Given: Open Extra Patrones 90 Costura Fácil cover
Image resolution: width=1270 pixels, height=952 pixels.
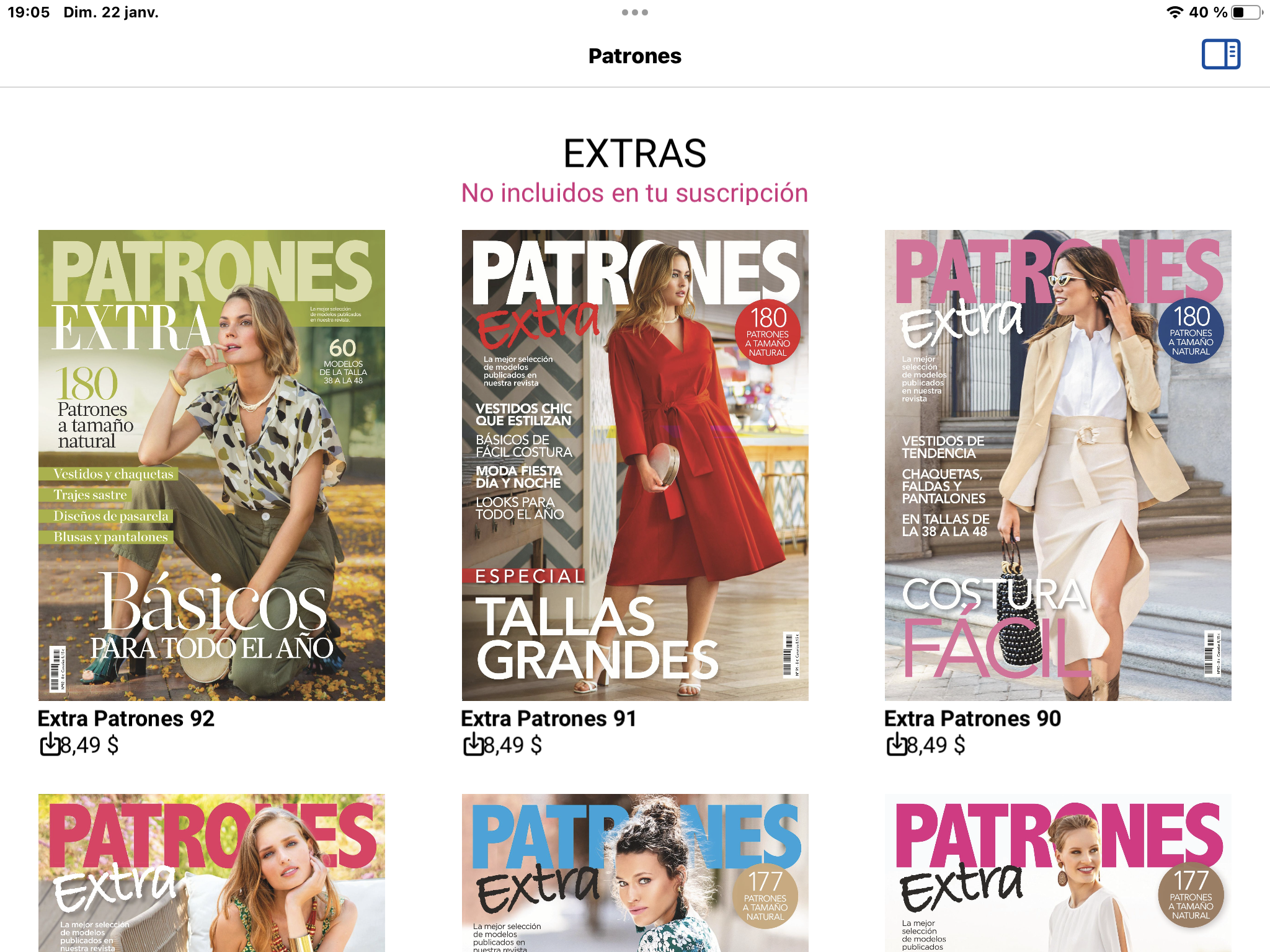Looking at the screenshot, I should pyautogui.click(x=1058, y=465).
